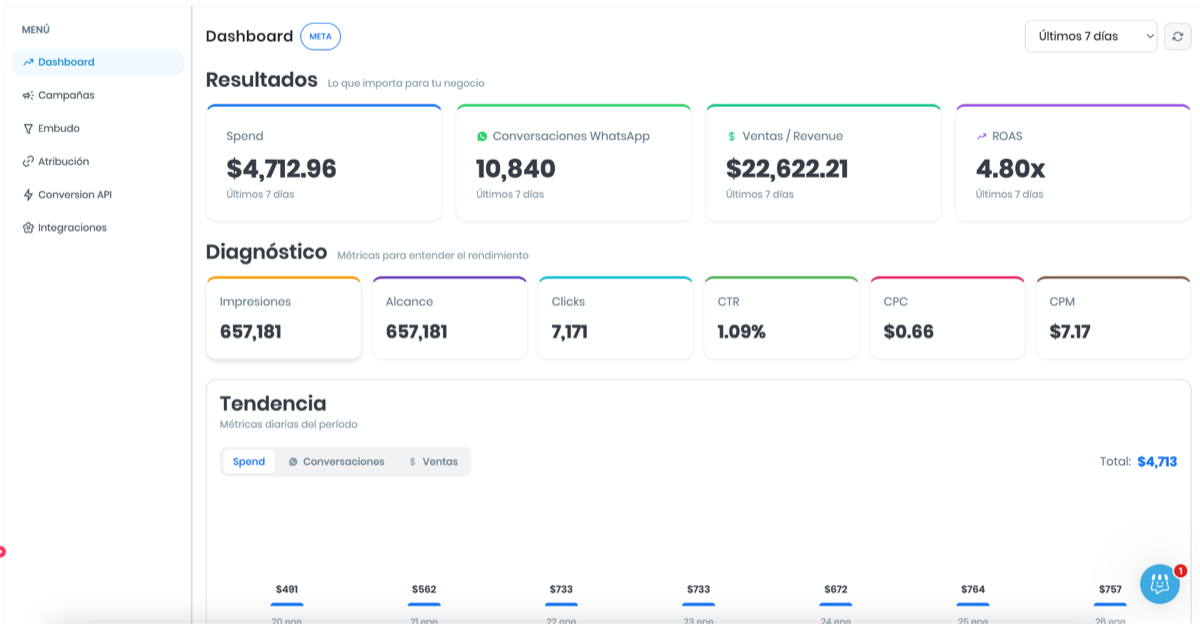Select the Spend results card
The height and width of the screenshot is (624, 1200).
[324, 162]
